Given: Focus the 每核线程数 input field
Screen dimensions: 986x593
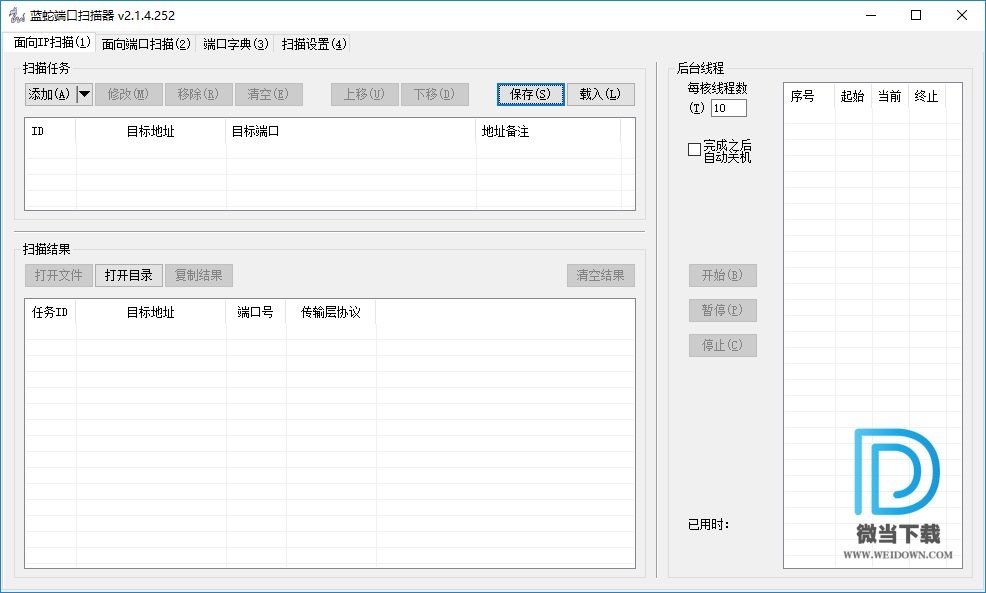Looking at the screenshot, I should [728, 108].
